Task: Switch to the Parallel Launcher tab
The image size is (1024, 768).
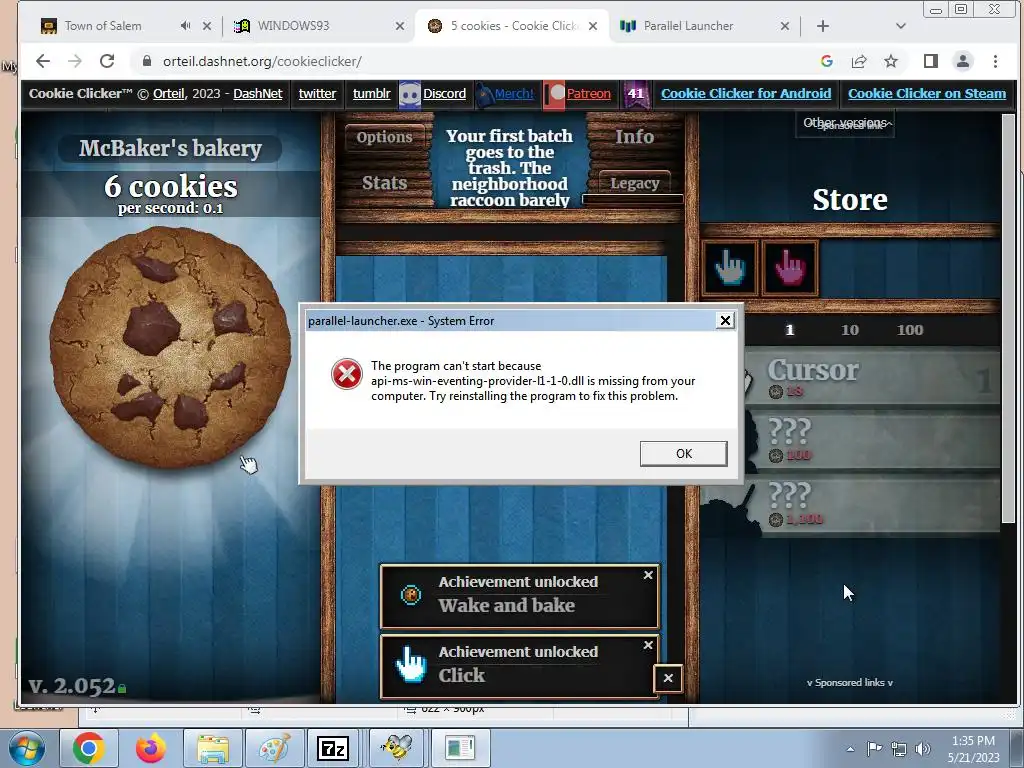Action: click(x=688, y=26)
